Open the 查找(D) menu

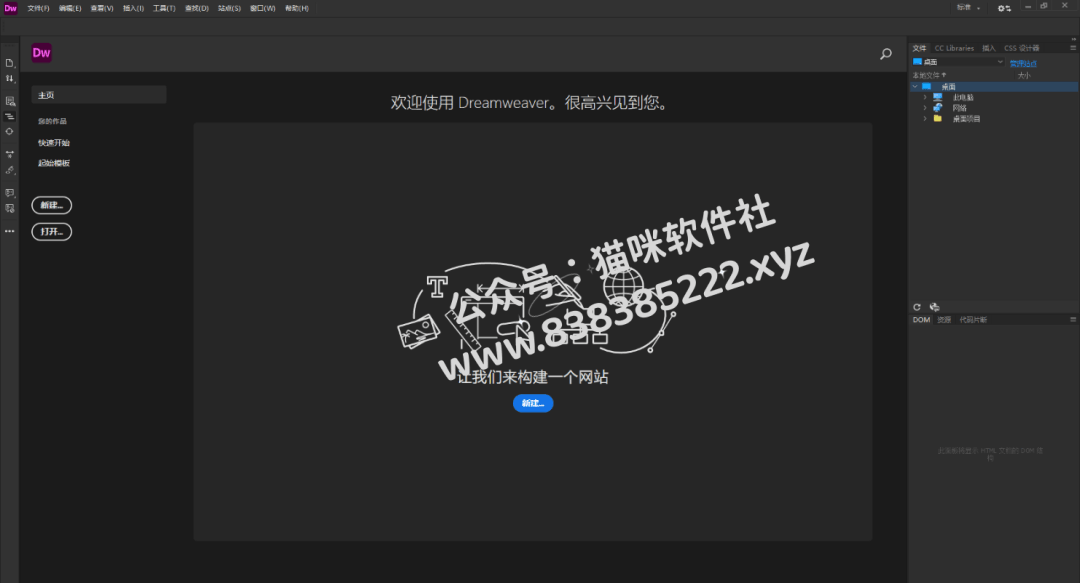(197, 8)
